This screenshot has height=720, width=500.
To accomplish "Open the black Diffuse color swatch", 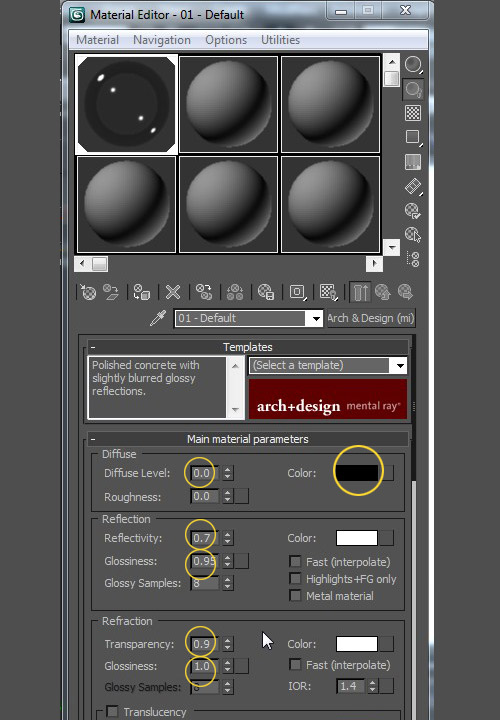I will tap(357, 473).
